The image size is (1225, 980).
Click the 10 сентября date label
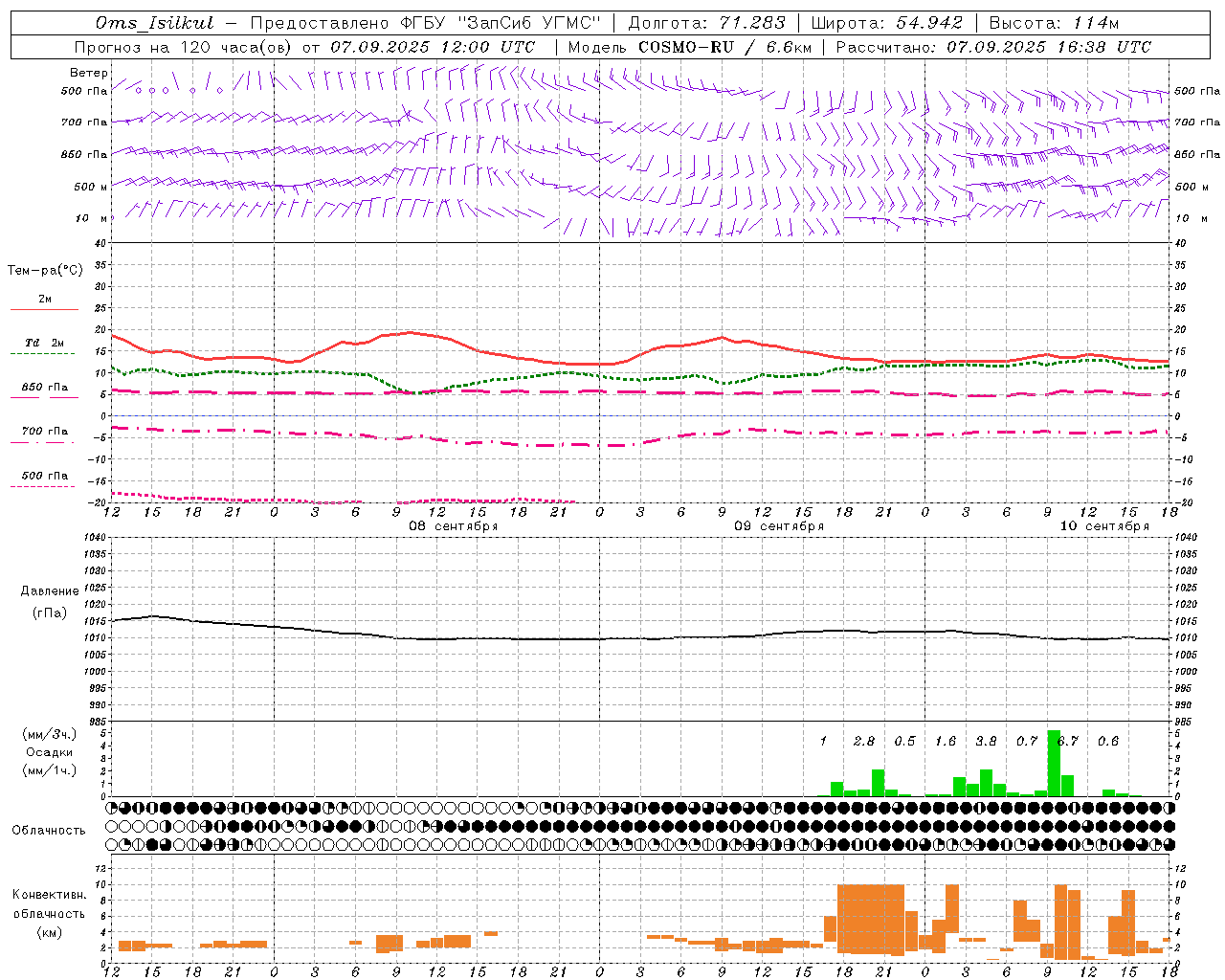pyautogui.click(x=1104, y=526)
